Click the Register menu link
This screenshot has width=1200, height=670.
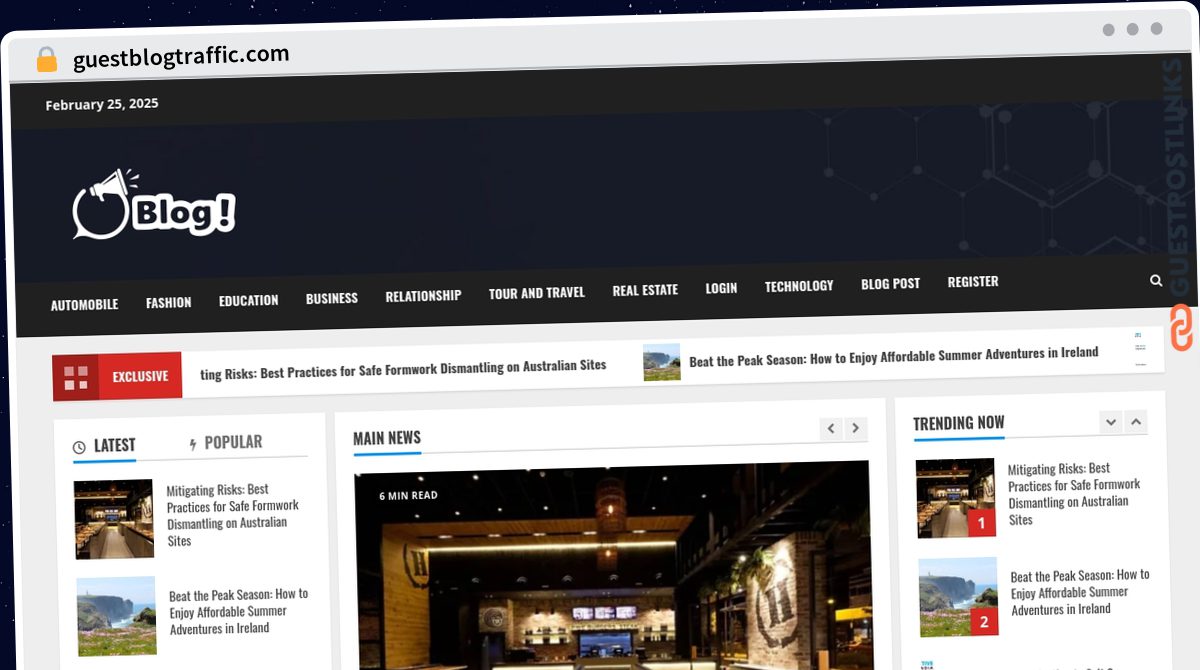point(973,282)
